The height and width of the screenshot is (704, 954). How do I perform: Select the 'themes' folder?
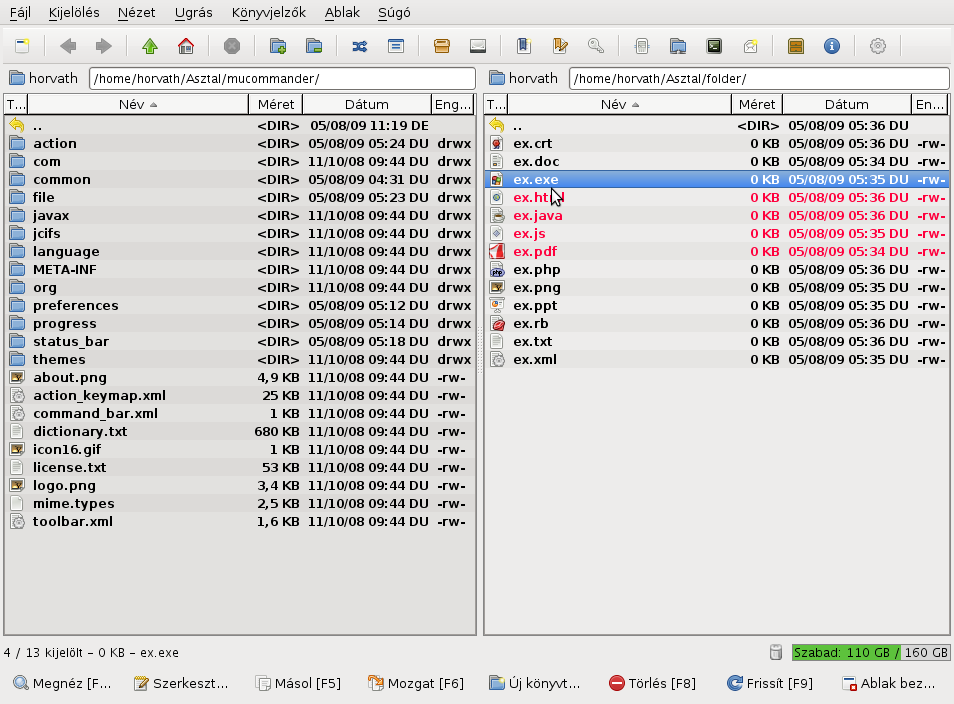coord(240,360)
